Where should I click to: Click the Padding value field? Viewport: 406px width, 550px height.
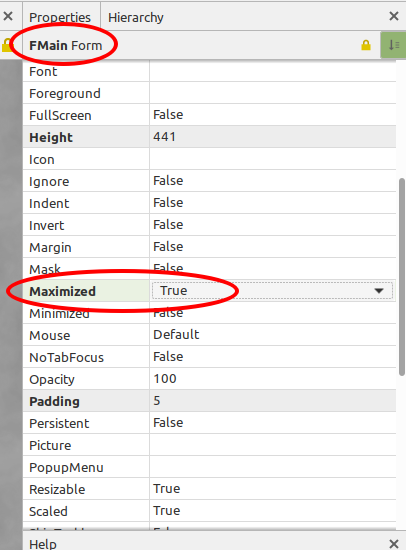pos(273,401)
